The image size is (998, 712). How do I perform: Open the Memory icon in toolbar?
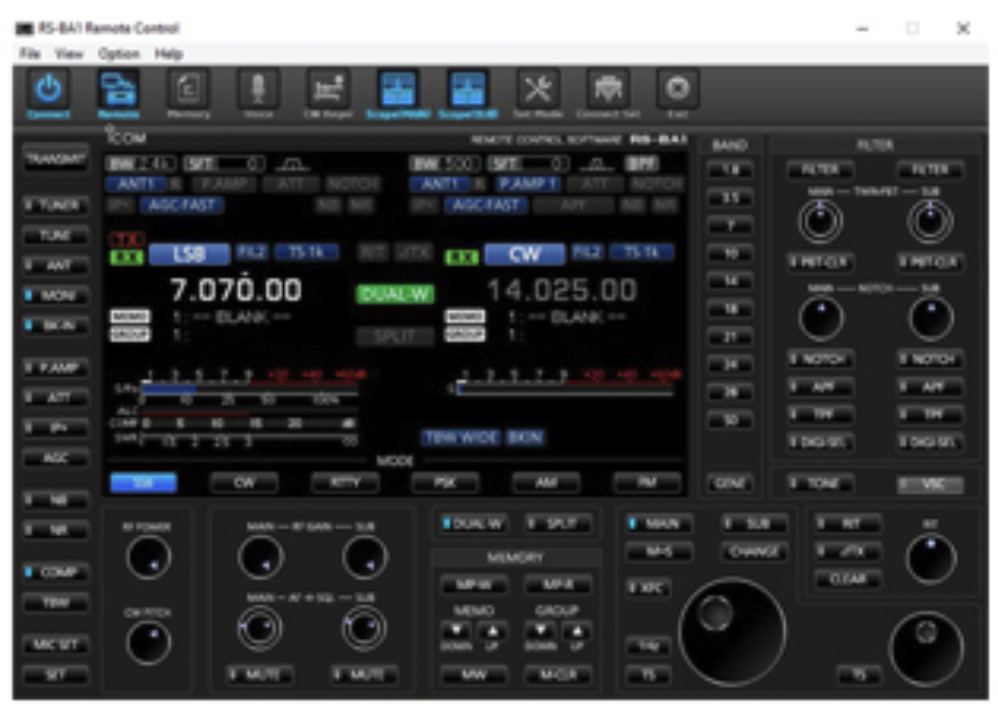[x=188, y=92]
